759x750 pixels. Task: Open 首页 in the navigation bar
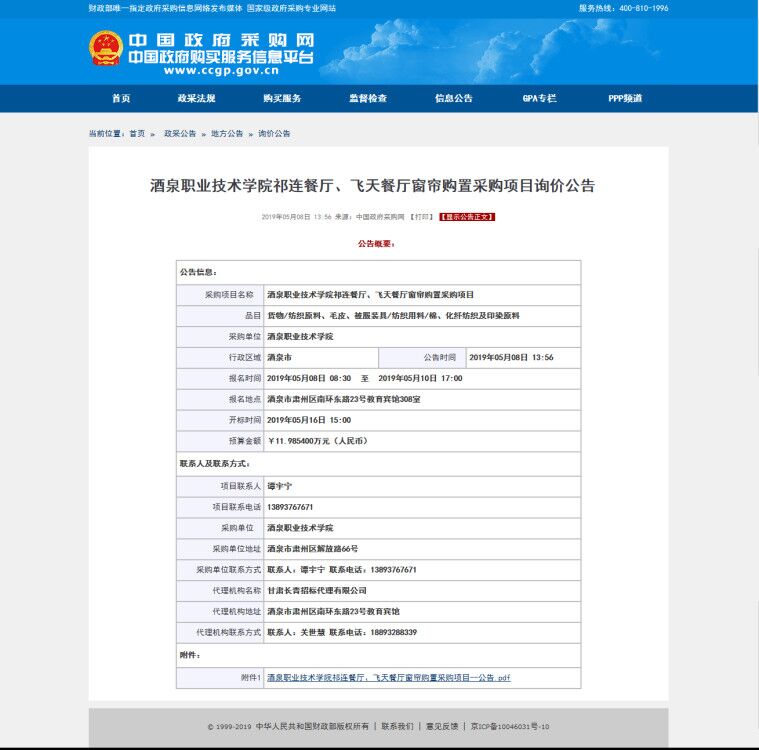point(121,99)
